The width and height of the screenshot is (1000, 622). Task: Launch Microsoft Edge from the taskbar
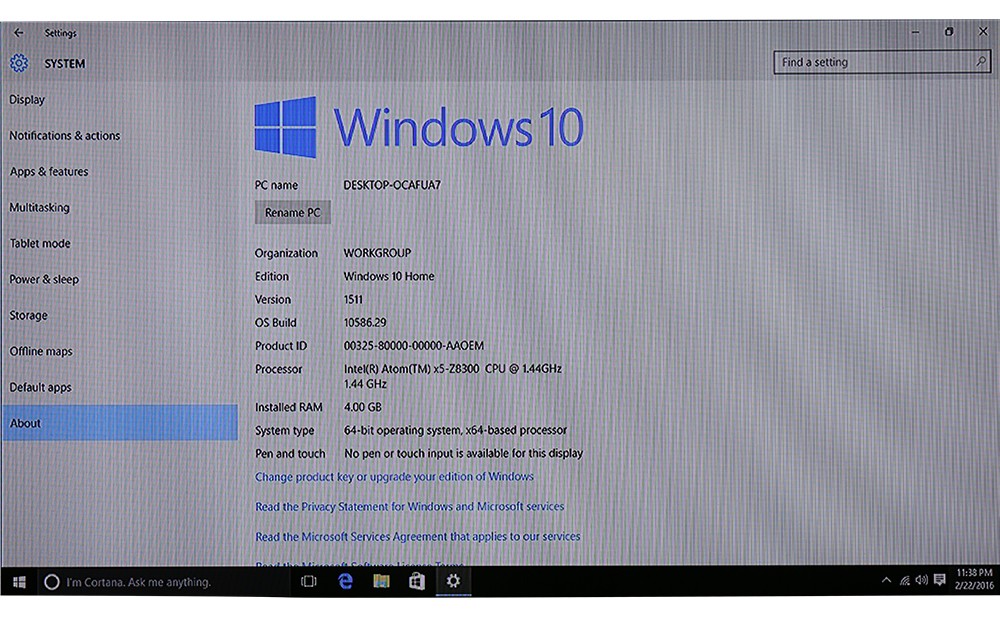click(346, 581)
